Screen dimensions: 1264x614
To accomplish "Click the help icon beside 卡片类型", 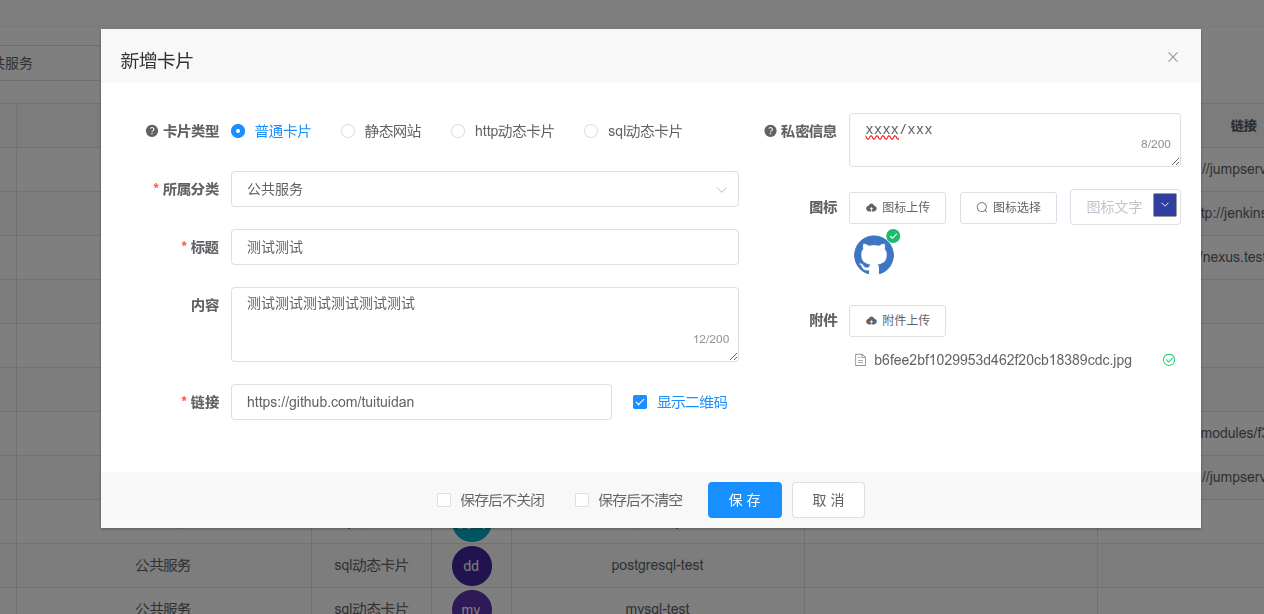I will [152, 131].
